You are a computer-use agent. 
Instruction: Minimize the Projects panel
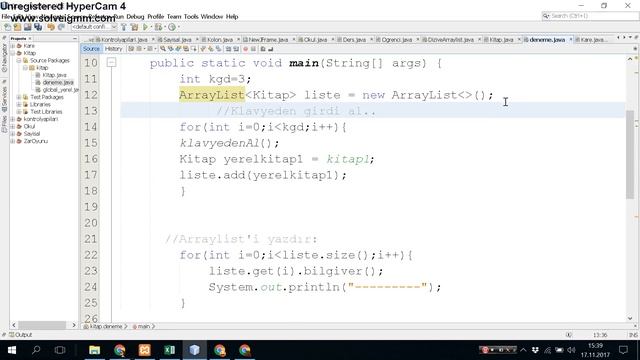[x=75, y=38]
